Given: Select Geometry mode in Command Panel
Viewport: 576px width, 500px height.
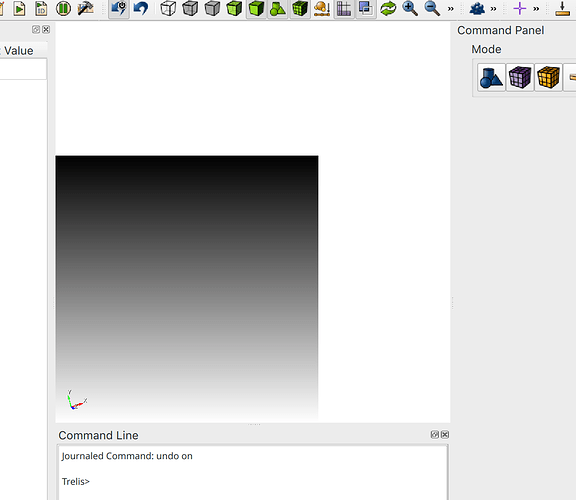Looking at the screenshot, I should click(491, 78).
